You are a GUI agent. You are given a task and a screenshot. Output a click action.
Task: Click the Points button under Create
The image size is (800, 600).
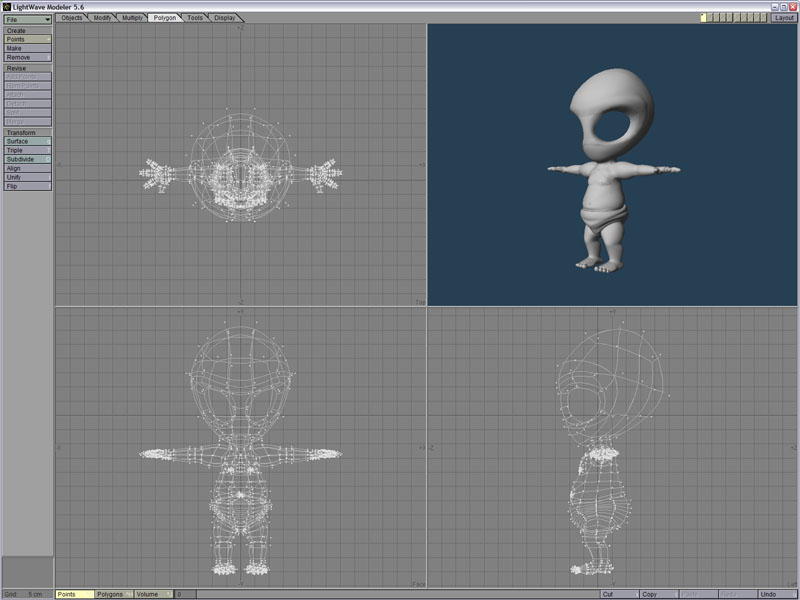(27, 39)
